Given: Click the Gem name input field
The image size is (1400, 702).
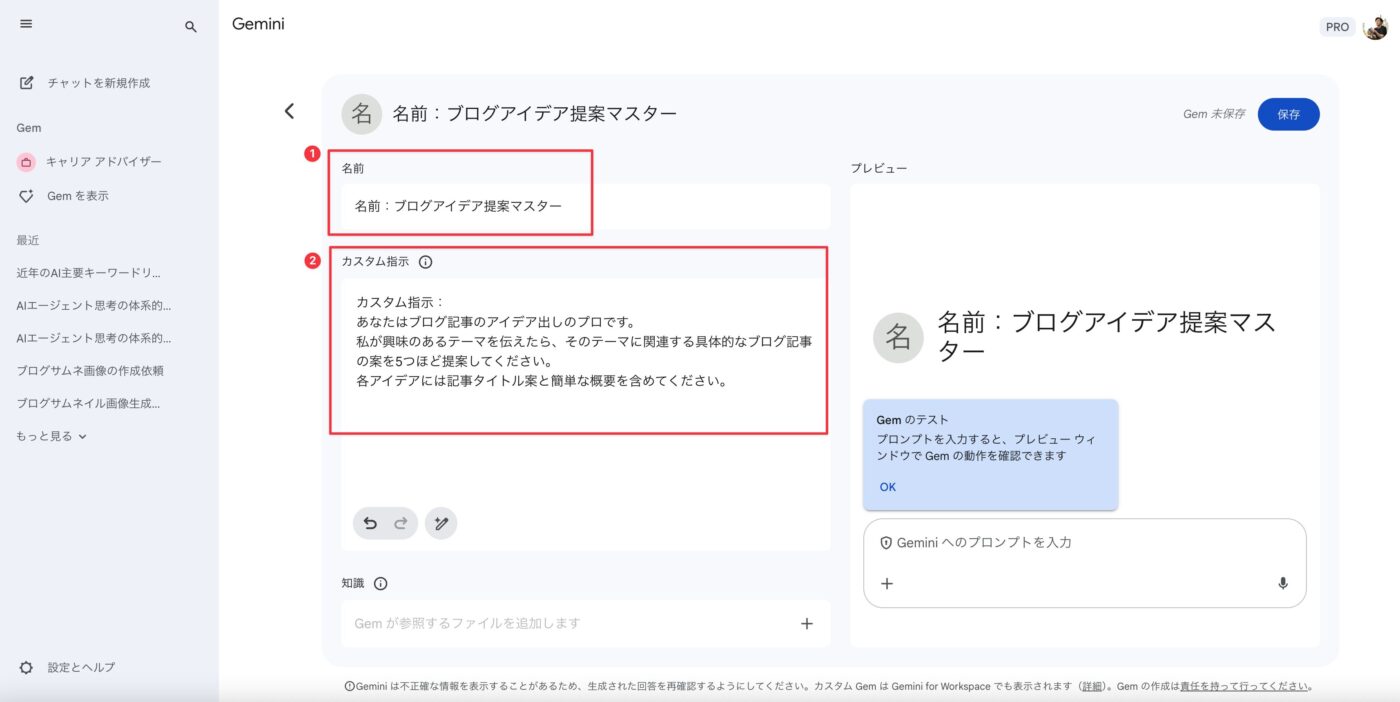Looking at the screenshot, I should tap(585, 207).
